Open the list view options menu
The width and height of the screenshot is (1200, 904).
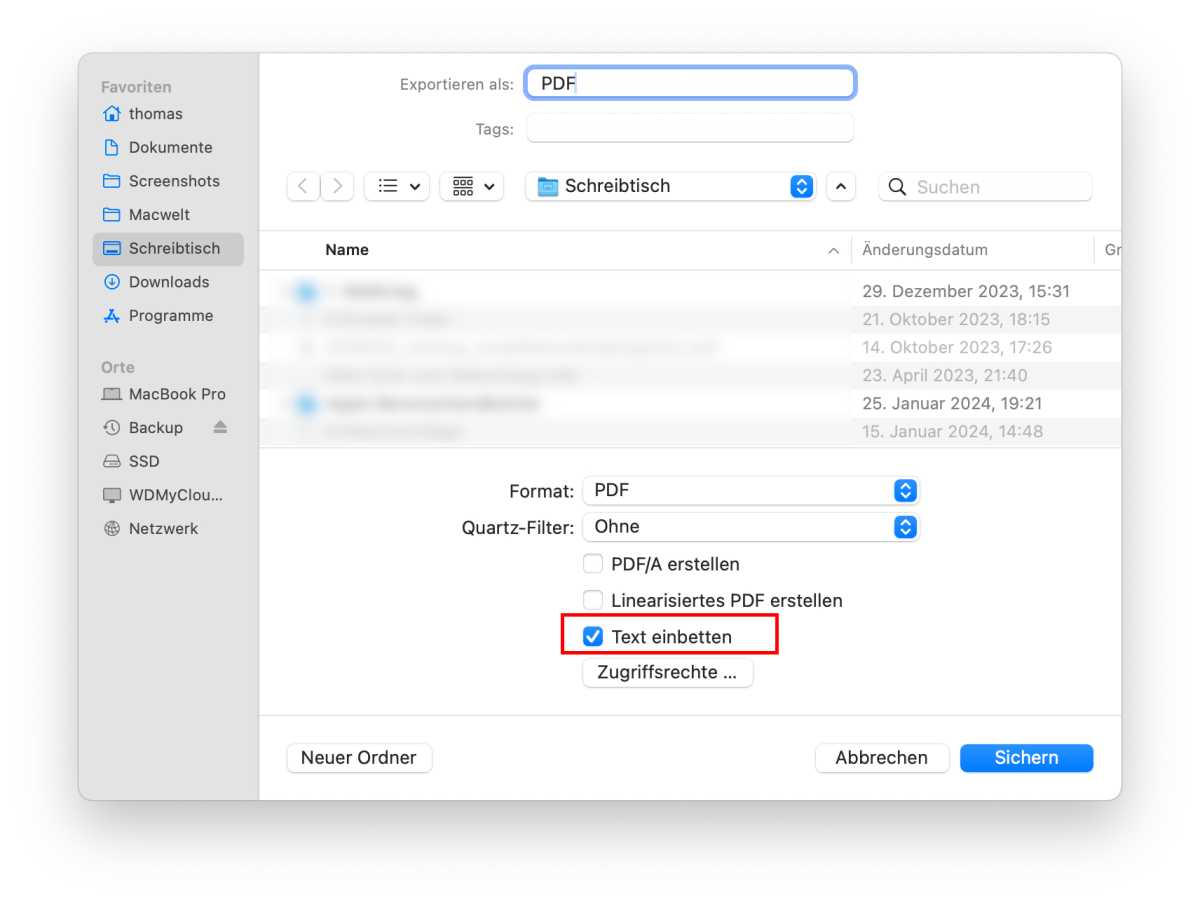(x=397, y=186)
